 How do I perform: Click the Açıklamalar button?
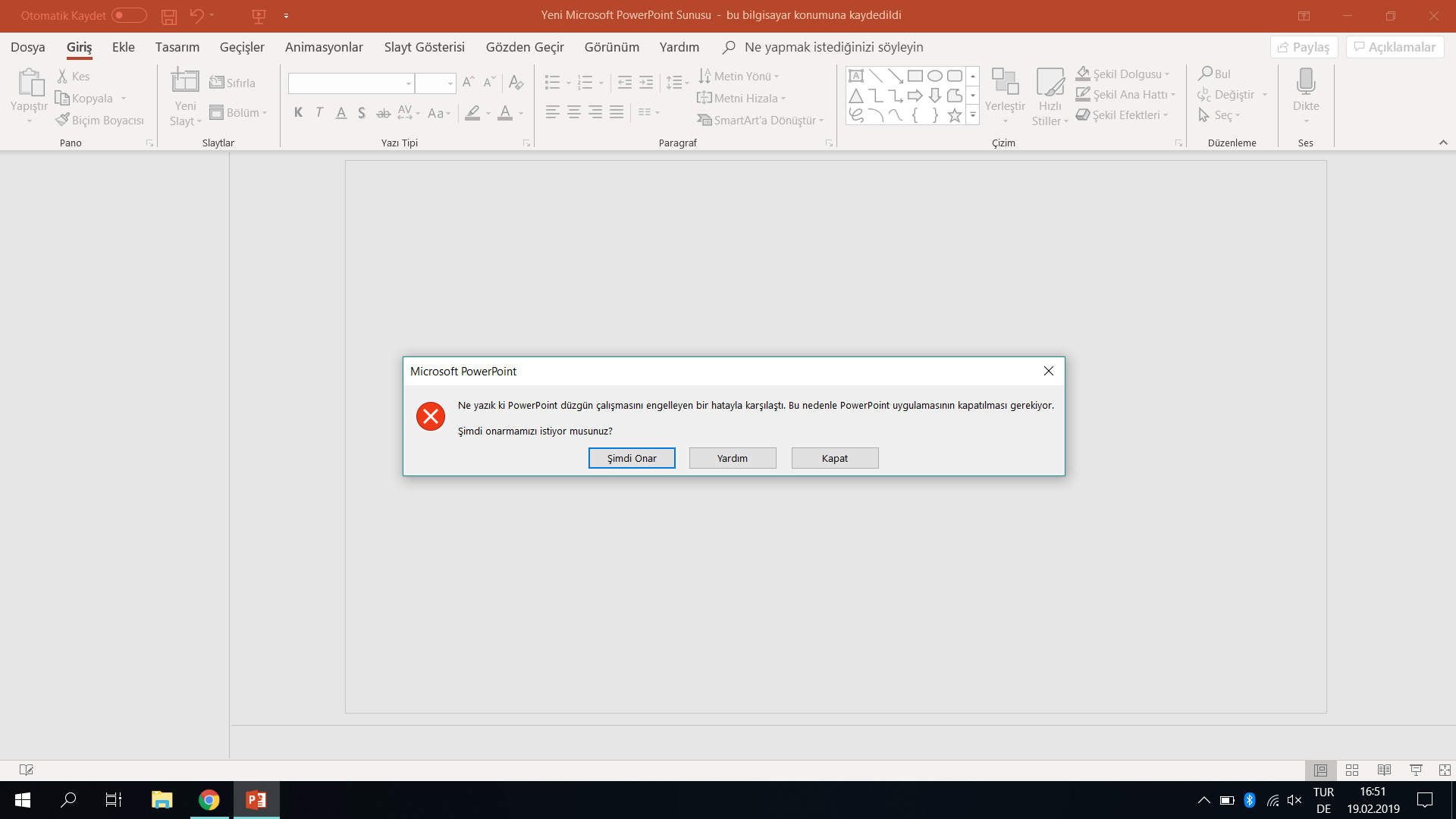1395,47
